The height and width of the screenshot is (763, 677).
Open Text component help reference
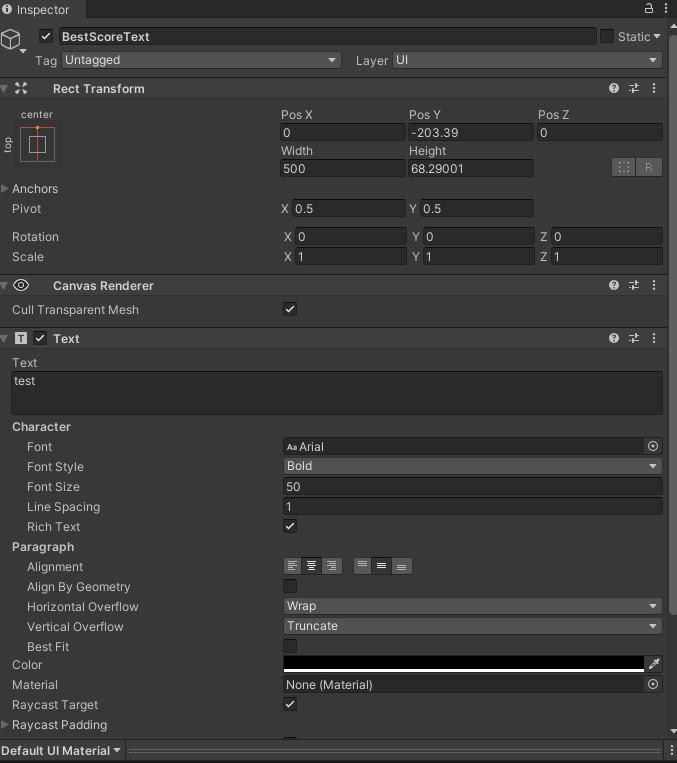coord(614,338)
